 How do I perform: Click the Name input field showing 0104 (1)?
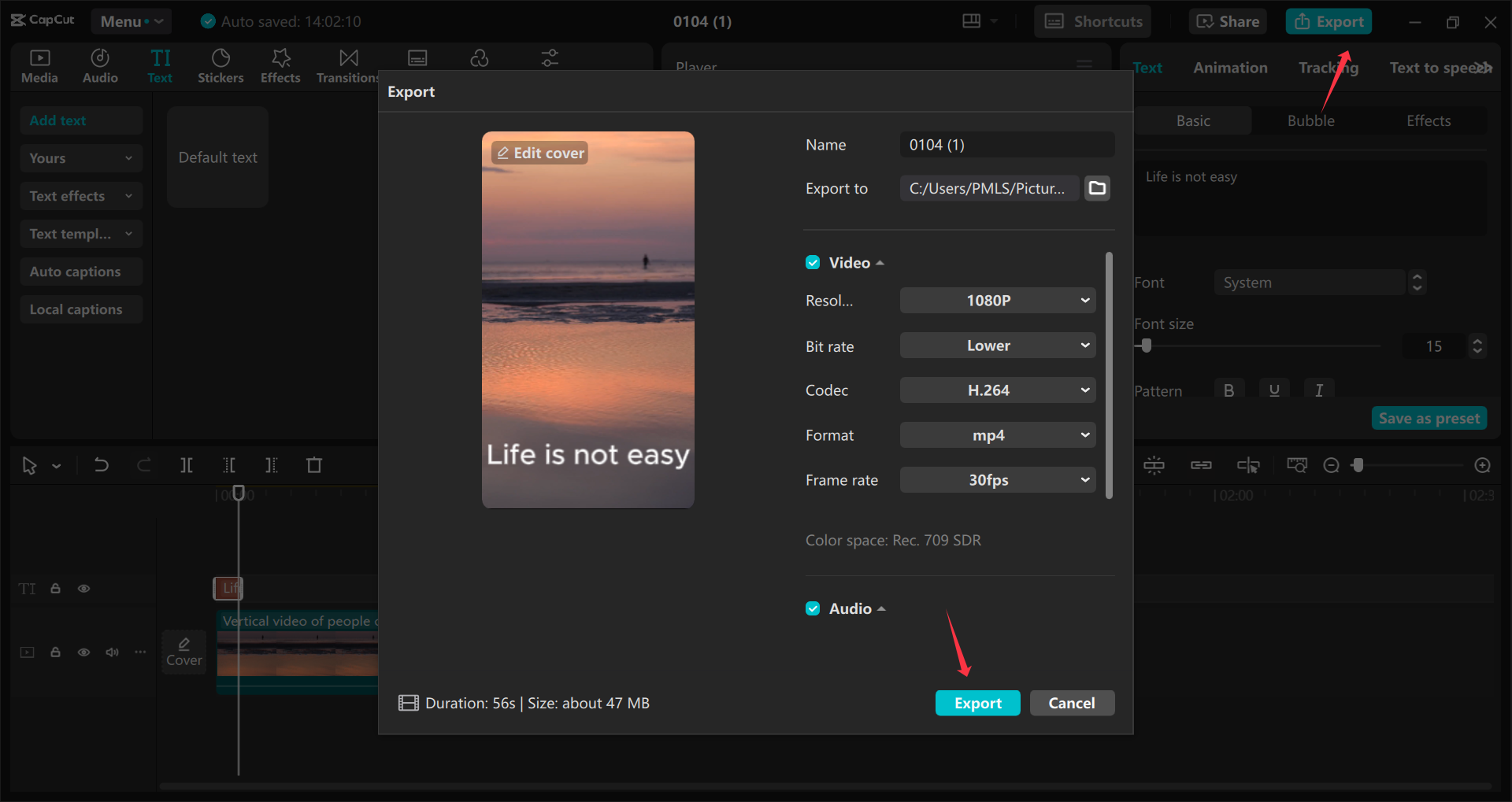(1006, 144)
